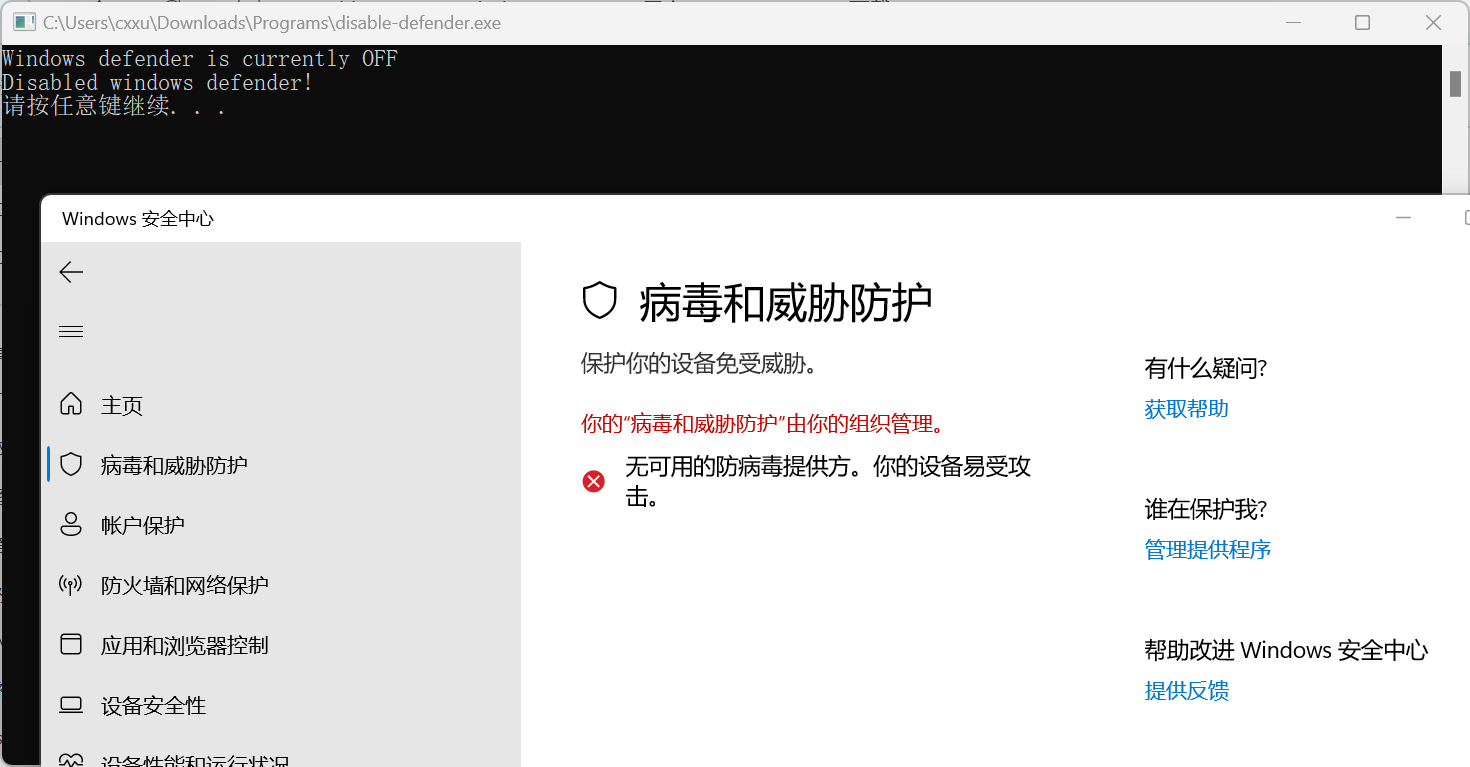Click the disable-defender.exe path in title bar
This screenshot has width=1470, height=767.
[x=272, y=22]
